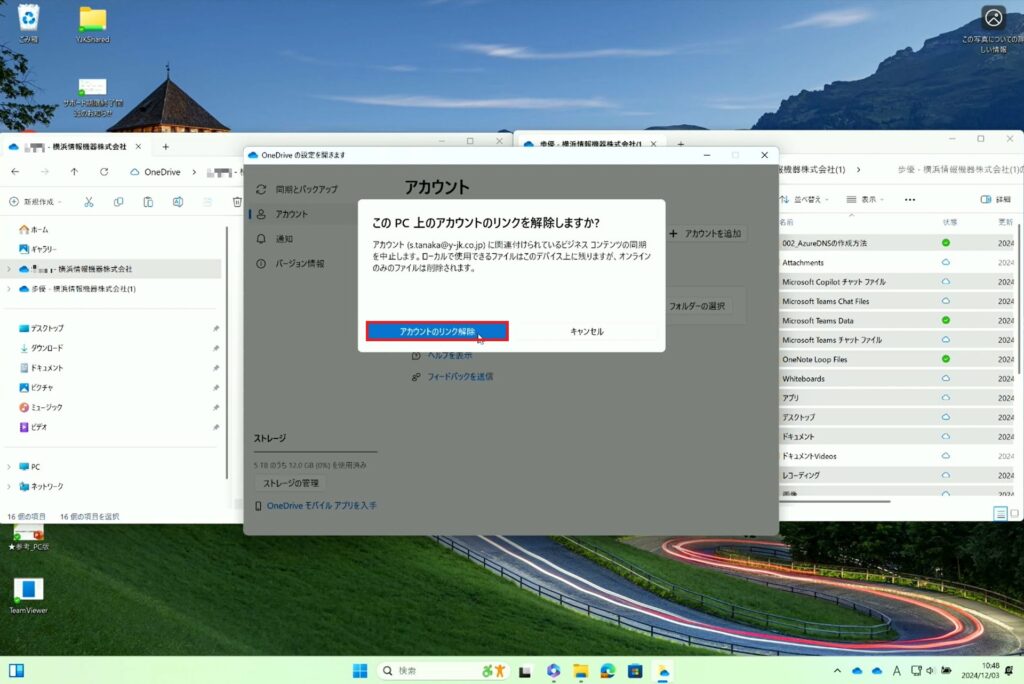
Task: Sort by 状態 column header
Action: click(x=950, y=222)
